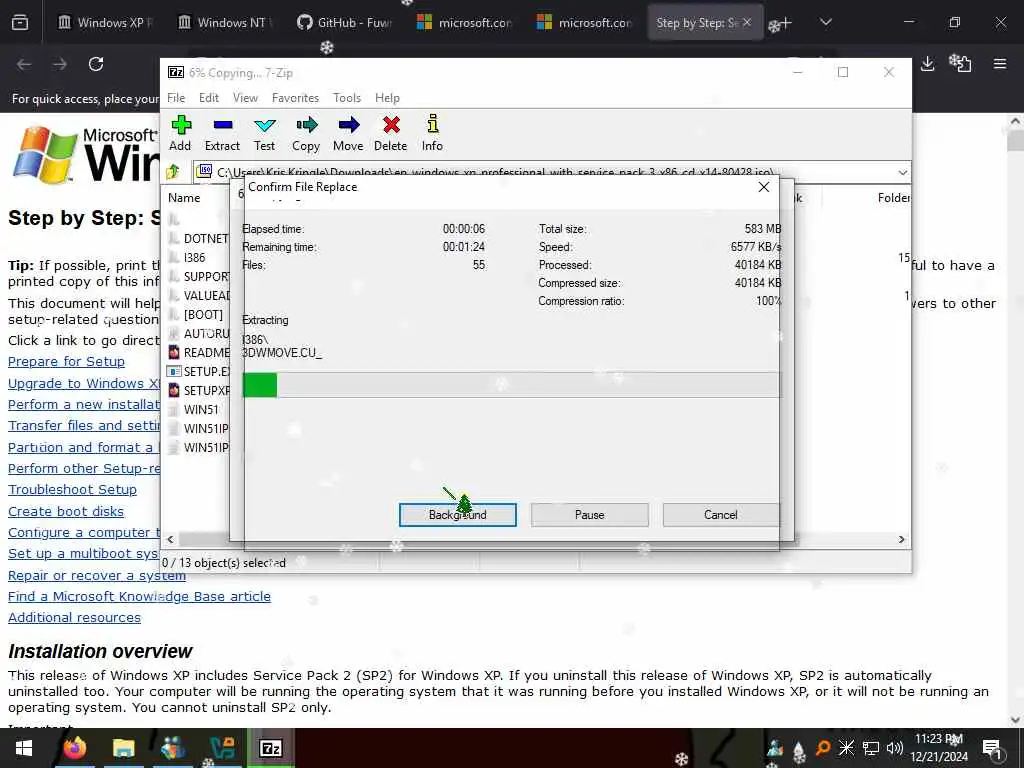Open the Help menu in 7-Zip
The width and height of the screenshot is (1024, 768).
point(387,98)
